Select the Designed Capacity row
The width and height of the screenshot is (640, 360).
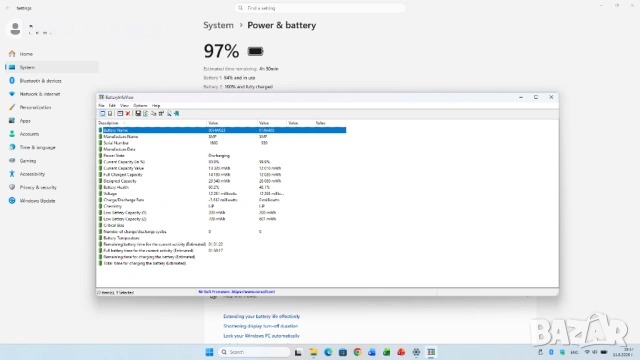point(222,181)
